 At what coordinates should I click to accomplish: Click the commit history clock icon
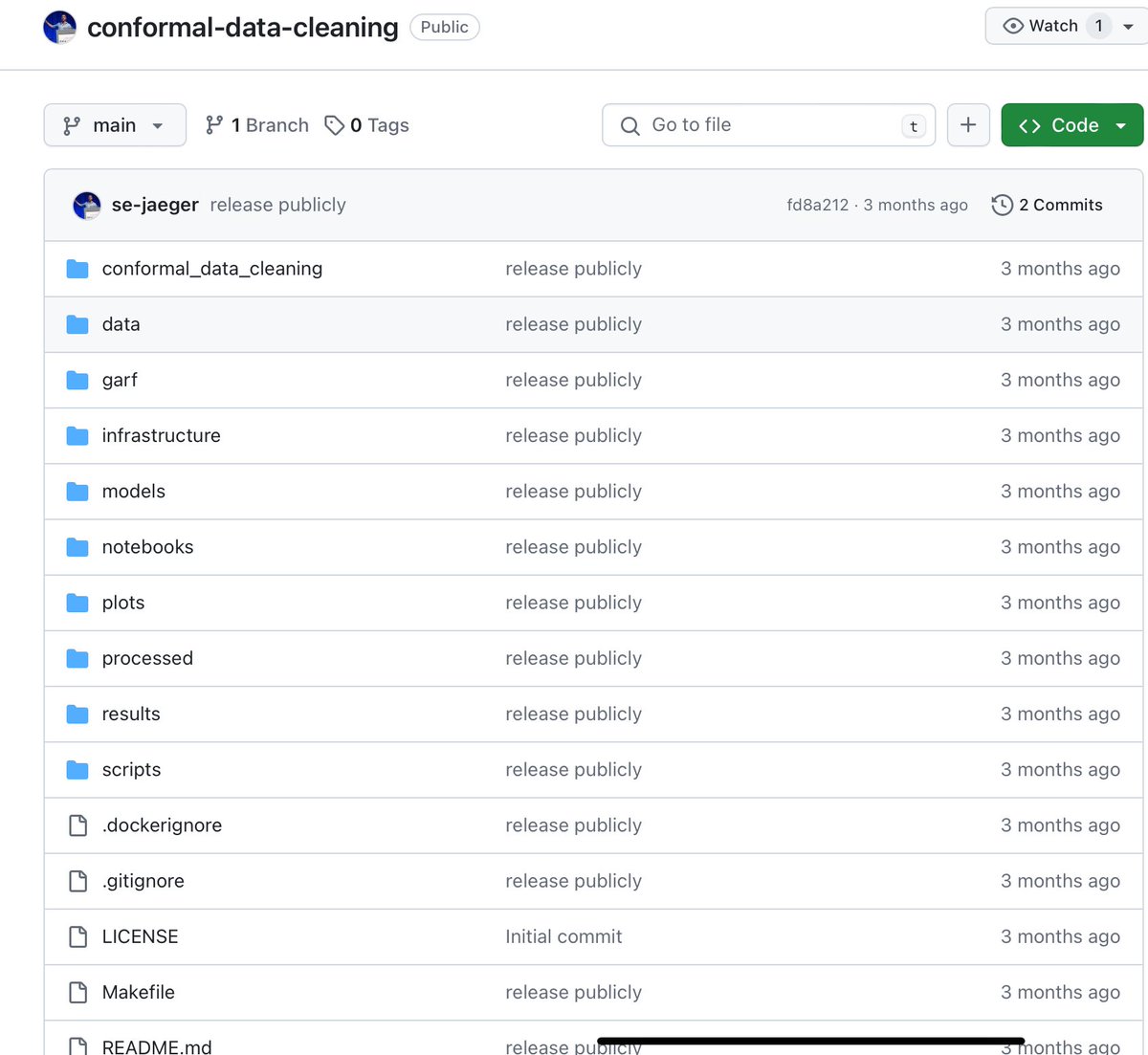click(x=1002, y=205)
